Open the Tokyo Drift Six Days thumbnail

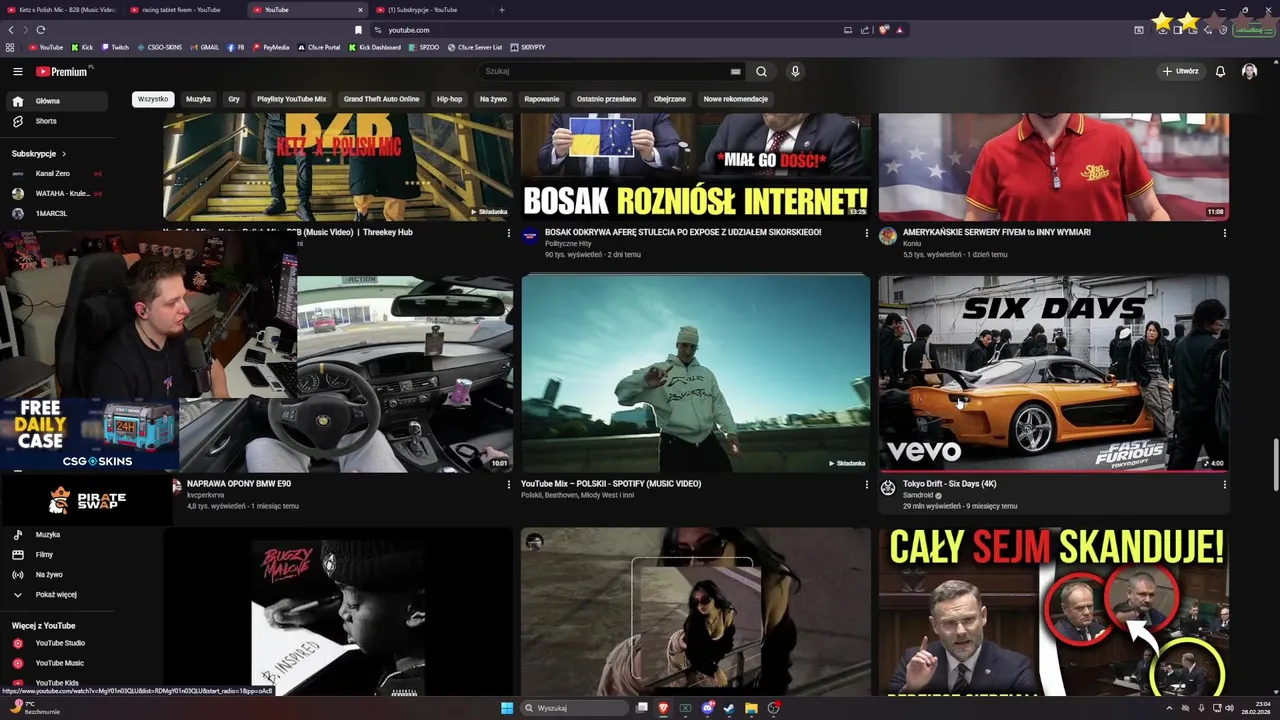1053,373
